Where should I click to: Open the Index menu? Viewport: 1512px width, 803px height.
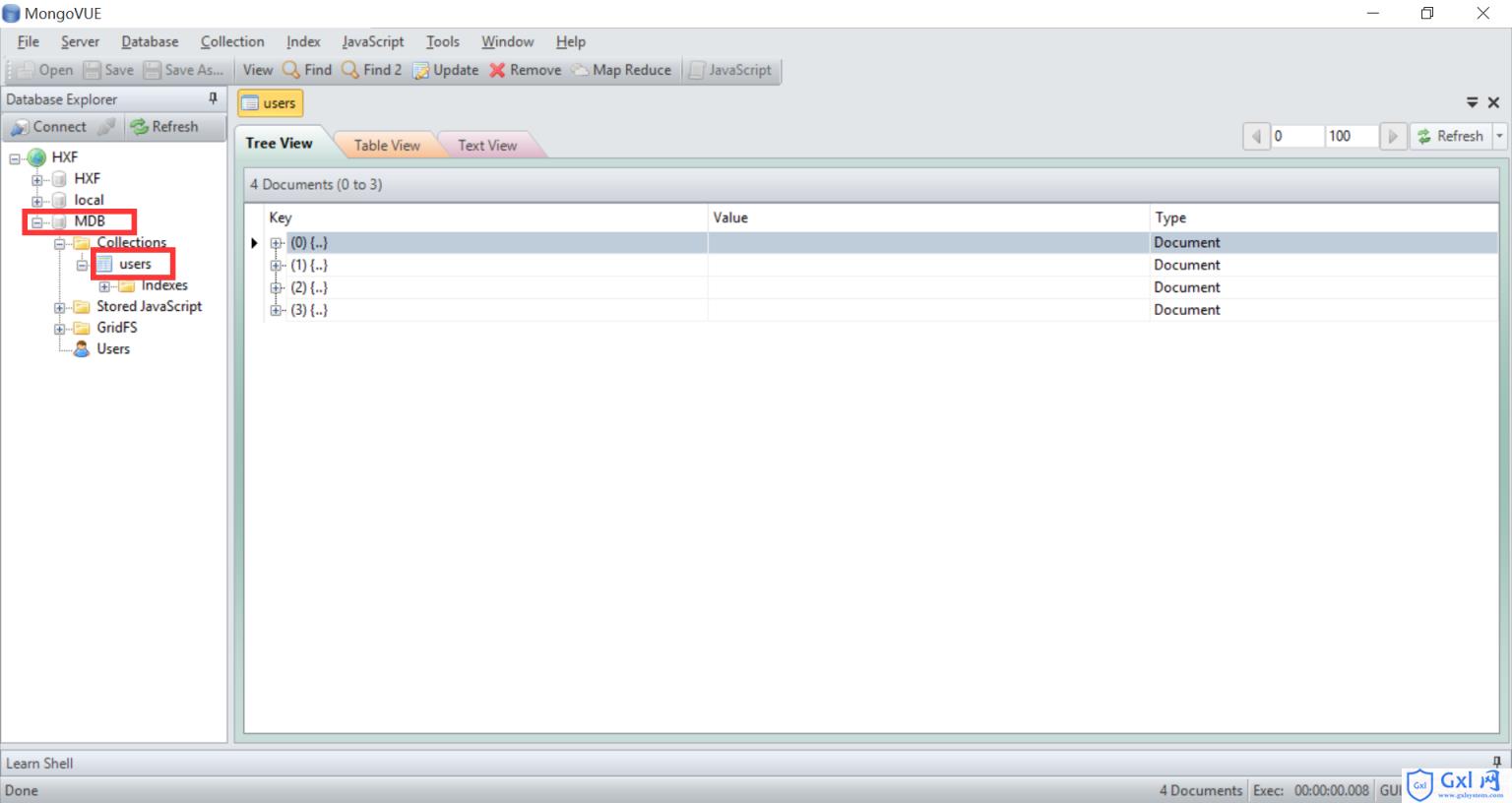(x=303, y=41)
